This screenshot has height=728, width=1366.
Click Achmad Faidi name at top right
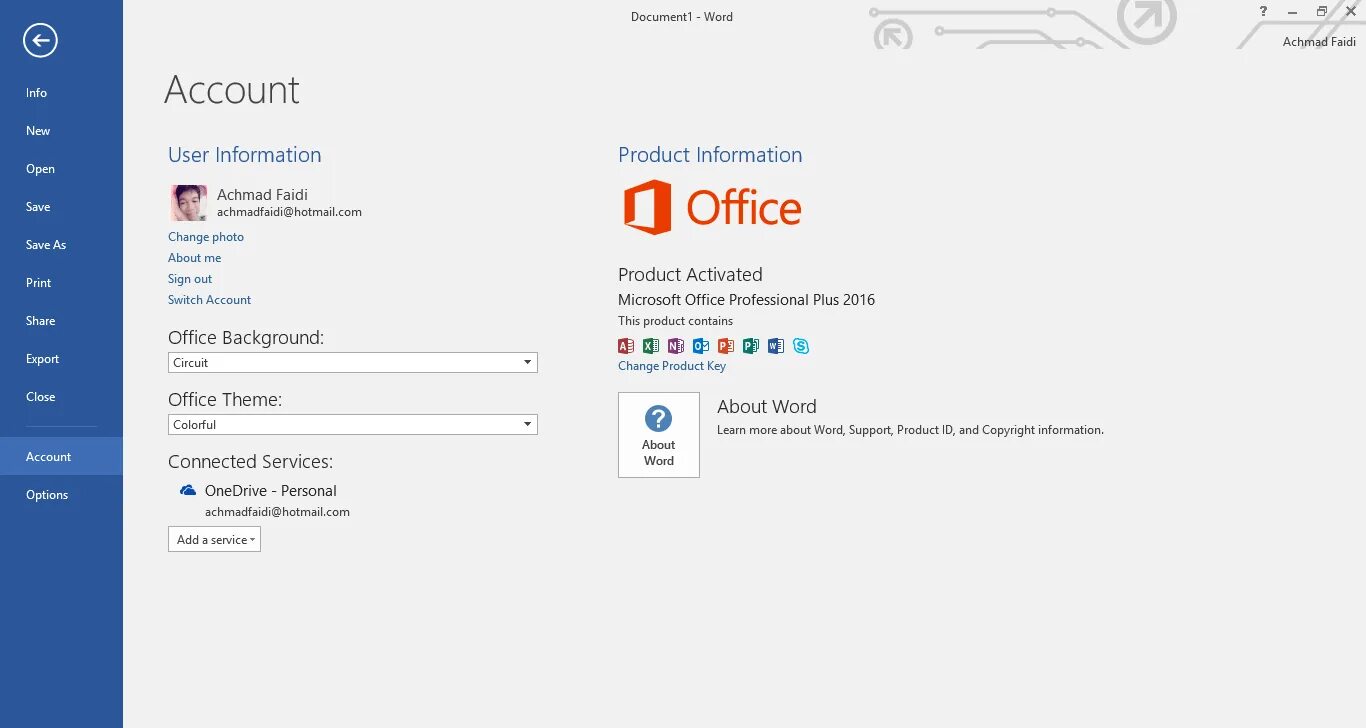pos(1319,42)
